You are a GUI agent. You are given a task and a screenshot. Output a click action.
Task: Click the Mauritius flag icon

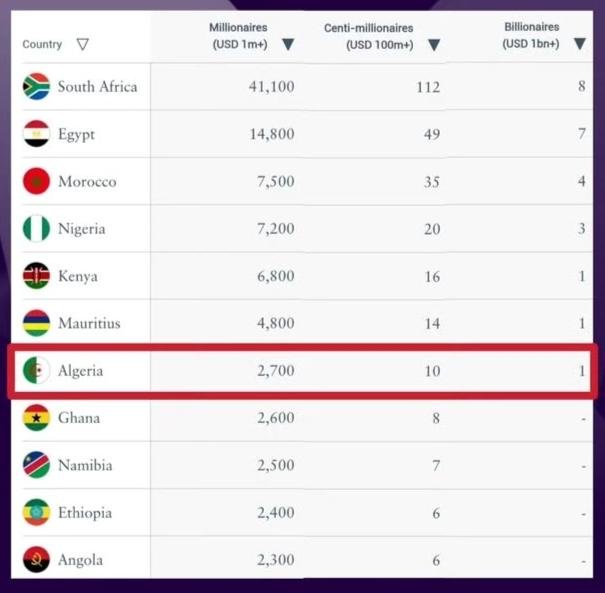(36, 323)
